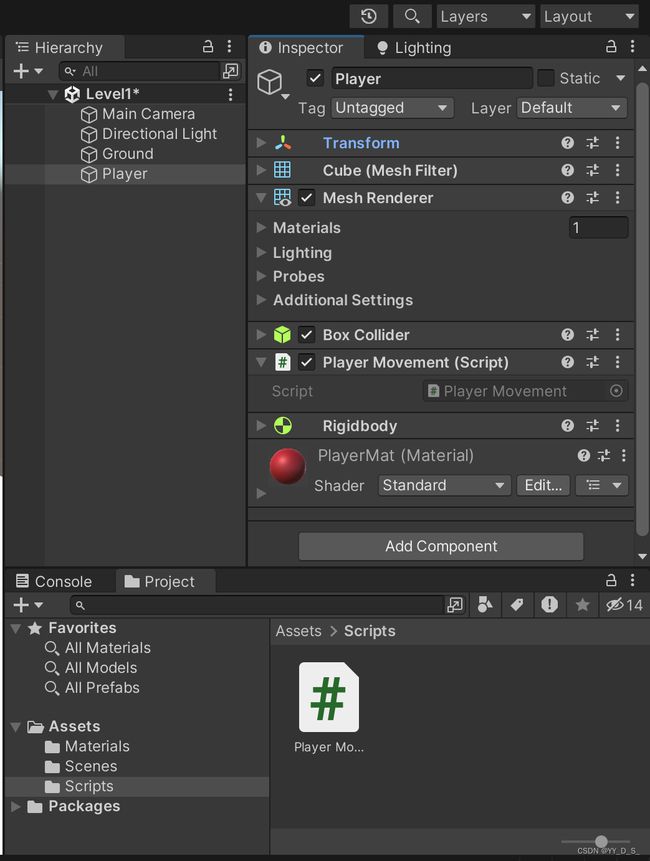Open the Static options dropdown arrow
The width and height of the screenshot is (650, 861).
point(621,78)
